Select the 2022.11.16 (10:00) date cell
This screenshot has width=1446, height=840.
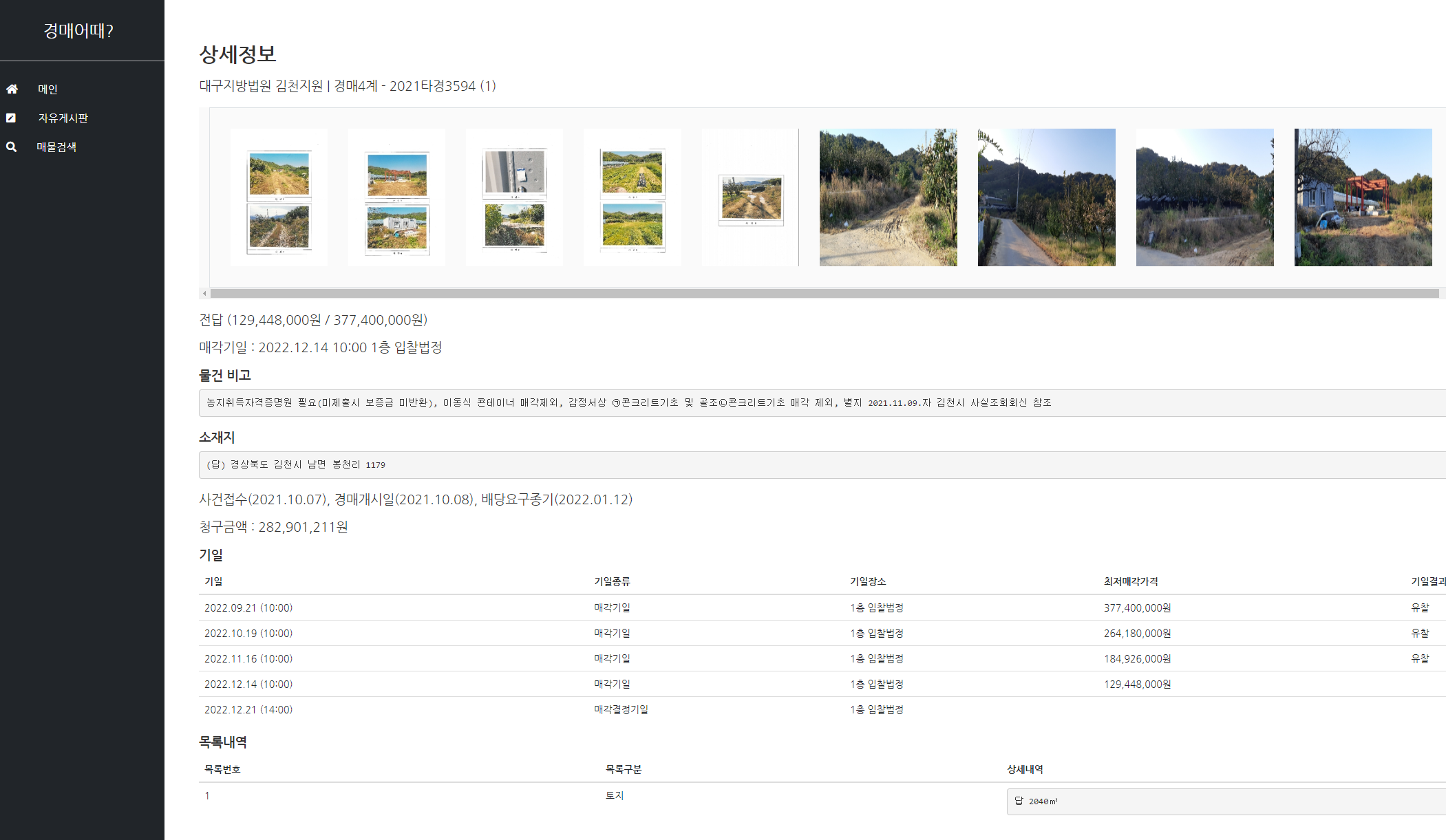tap(248, 659)
